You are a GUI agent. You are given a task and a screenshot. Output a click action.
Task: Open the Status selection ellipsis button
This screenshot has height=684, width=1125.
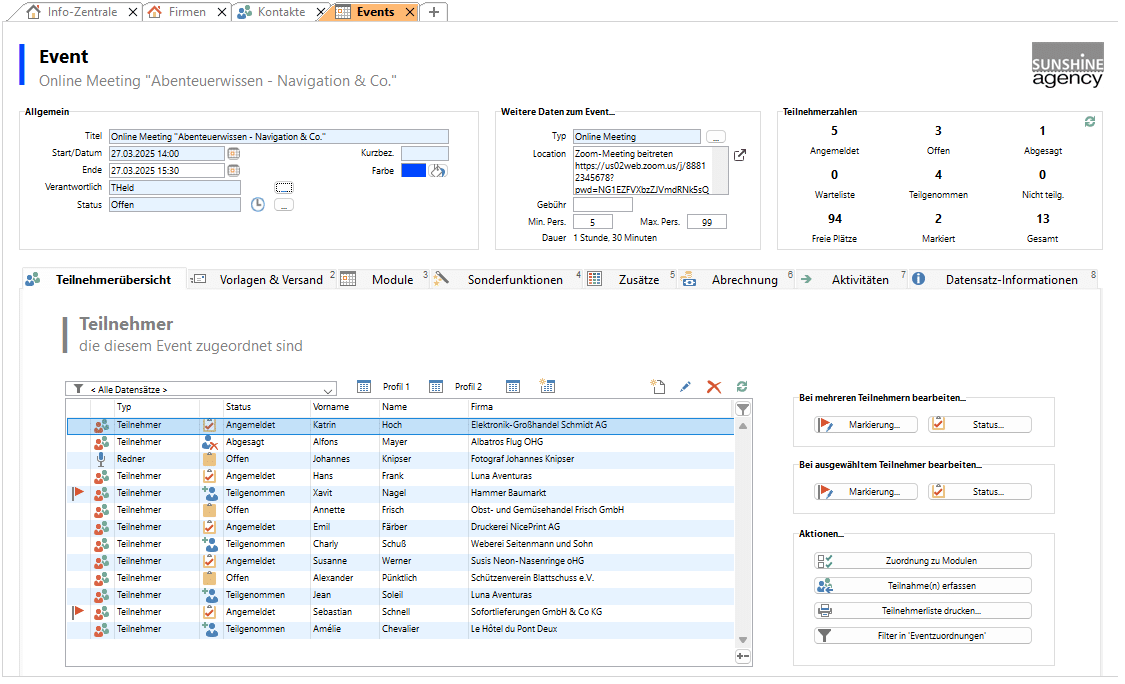coord(284,205)
